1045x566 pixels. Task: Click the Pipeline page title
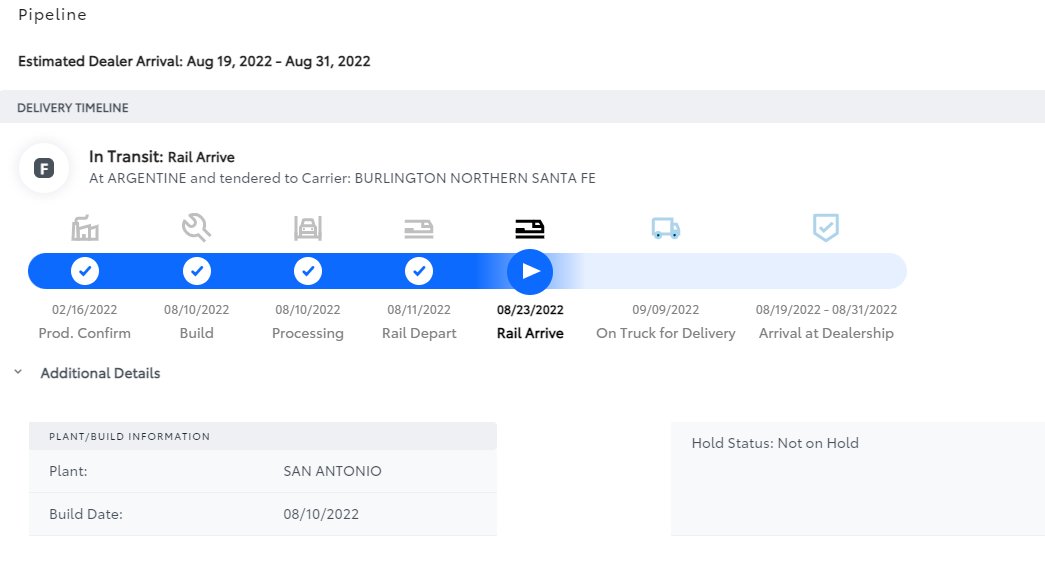pos(53,15)
